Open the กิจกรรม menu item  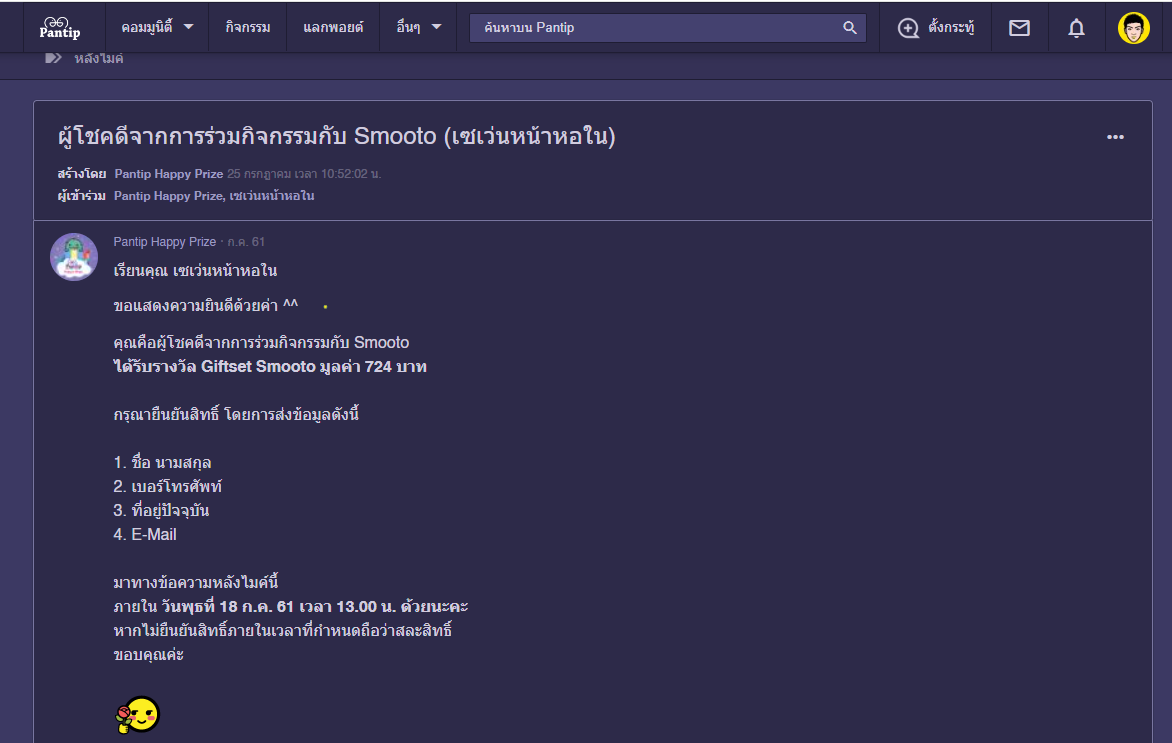[x=247, y=28]
